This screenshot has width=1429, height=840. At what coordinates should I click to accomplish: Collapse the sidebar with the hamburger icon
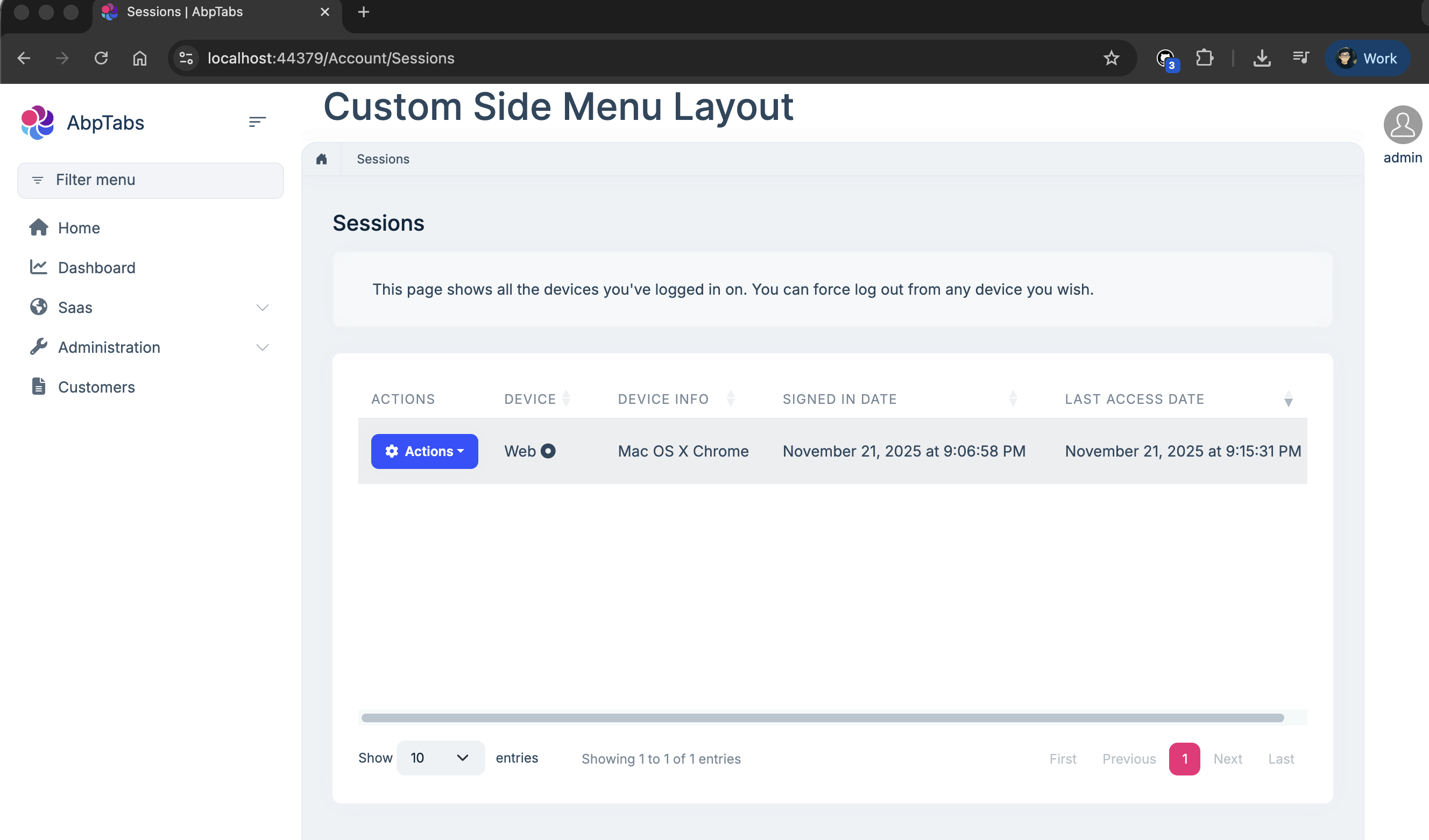tap(257, 122)
